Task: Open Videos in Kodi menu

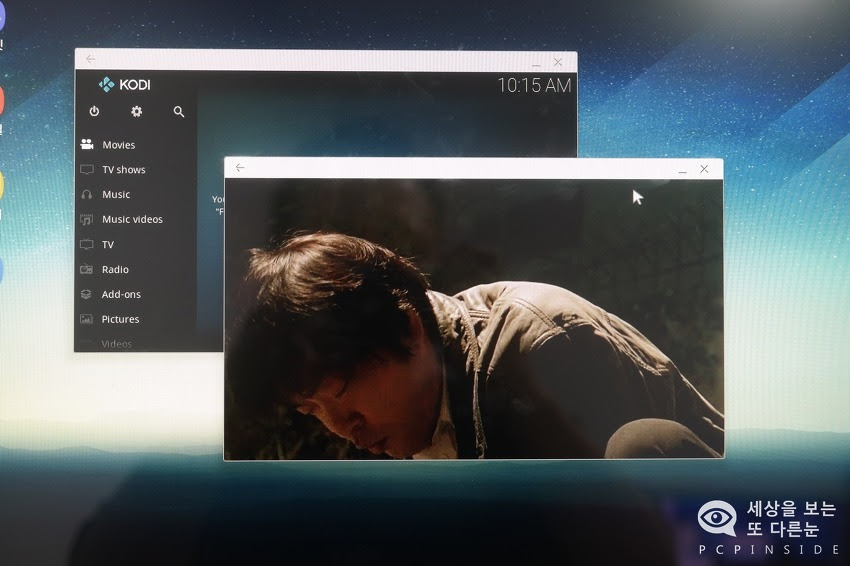Action: 117,344
